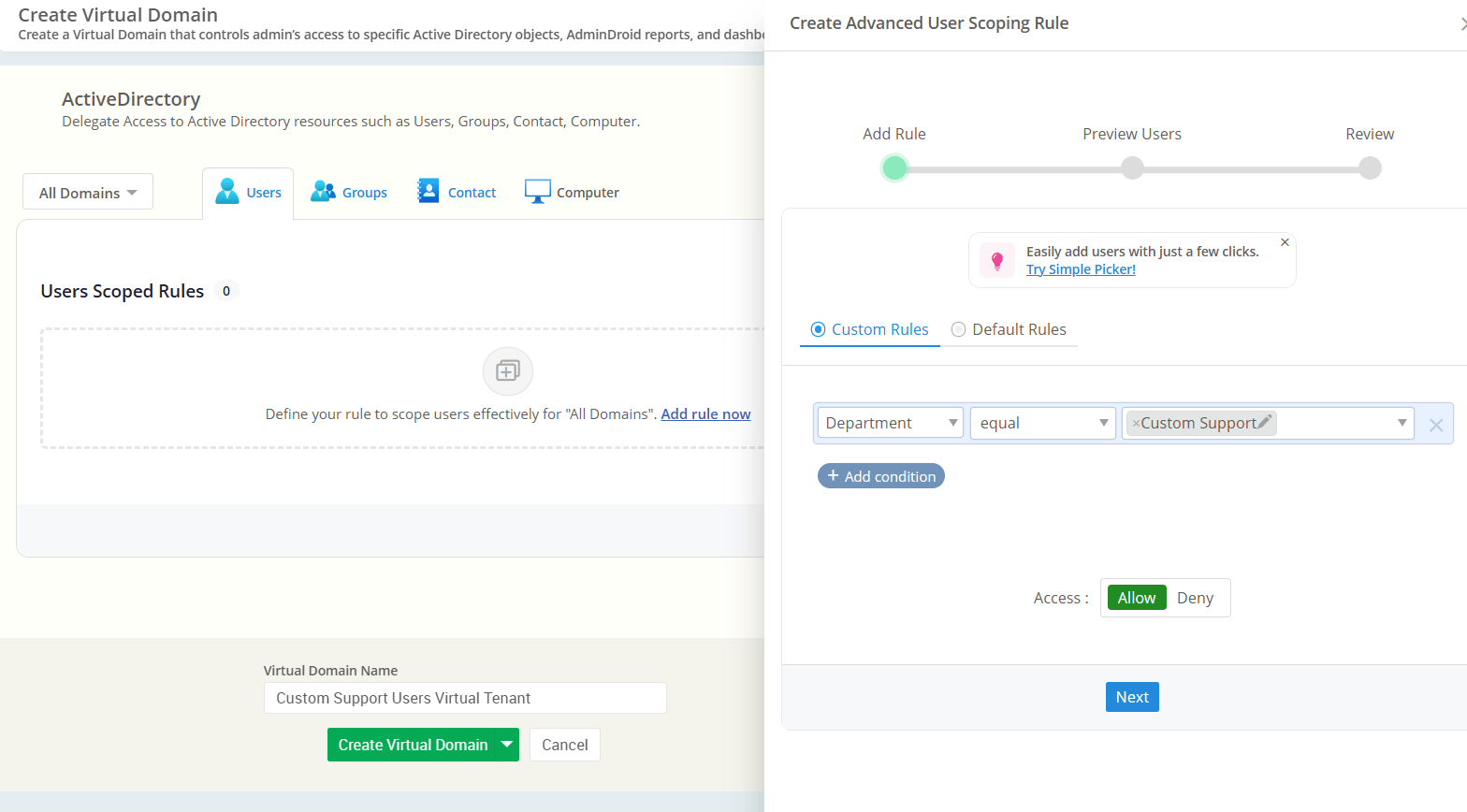Remove the Custom Support value tag
The height and width of the screenshot is (812, 1467).
point(1136,424)
